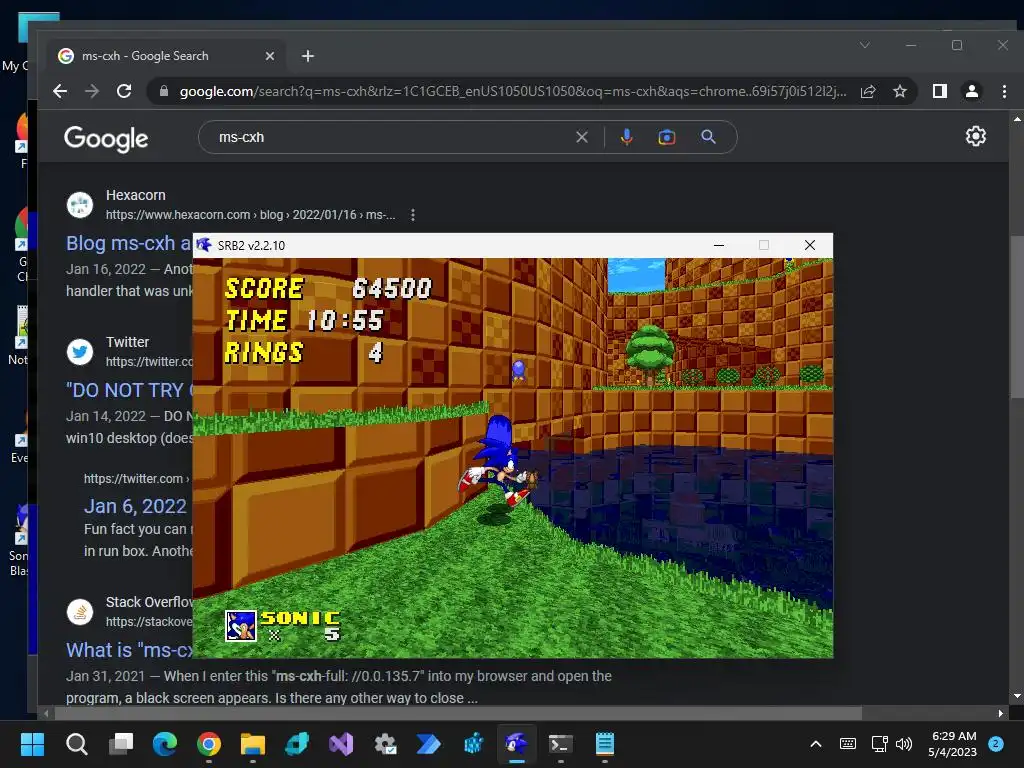Click the share page icon in the address bar

[868, 91]
